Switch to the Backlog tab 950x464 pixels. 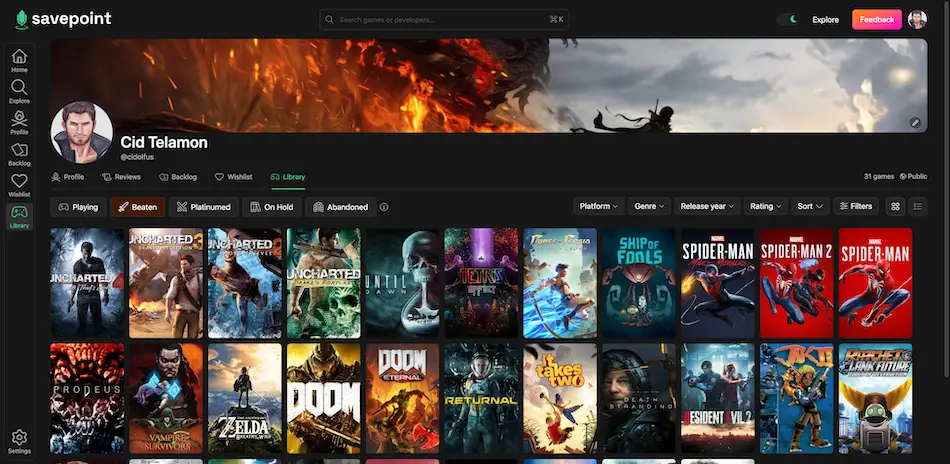(178, 177)
